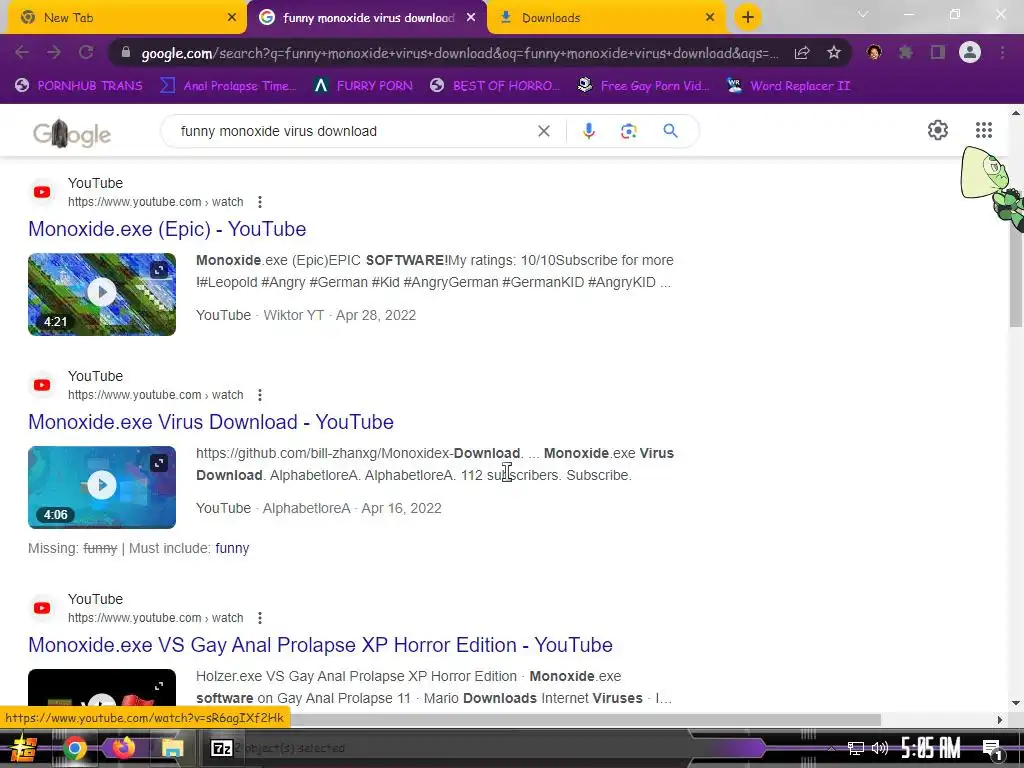Click the Wiktor YT channel text

tap(293, 315)
